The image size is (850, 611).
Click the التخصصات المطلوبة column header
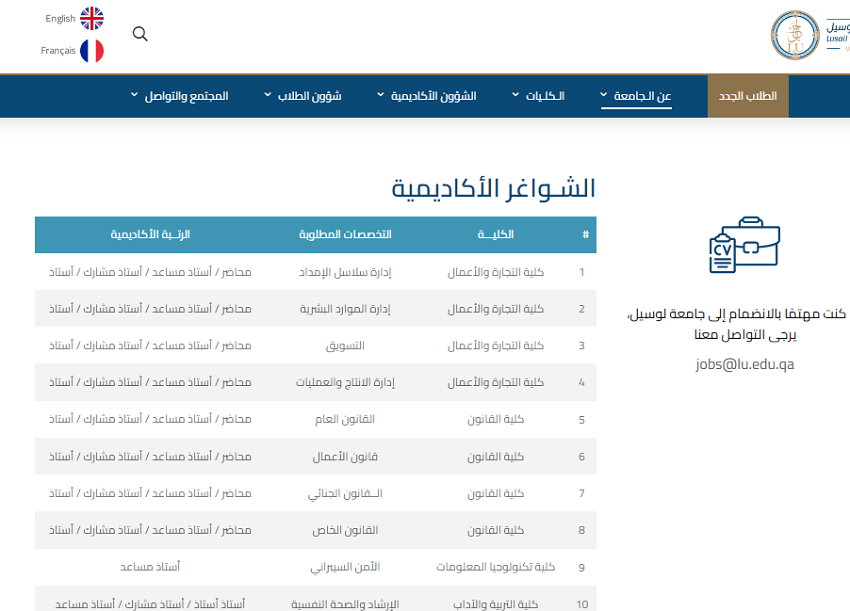pyautogui.click(x=345, y=235)
